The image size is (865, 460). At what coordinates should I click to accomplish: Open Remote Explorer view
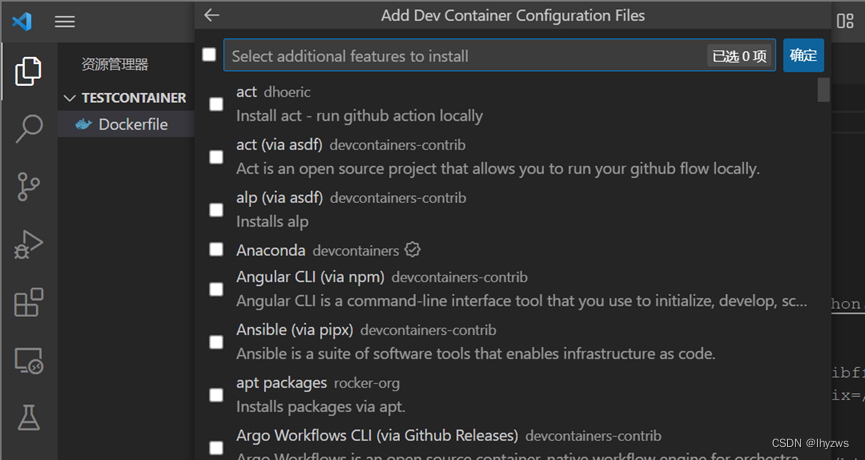[28, 361]
